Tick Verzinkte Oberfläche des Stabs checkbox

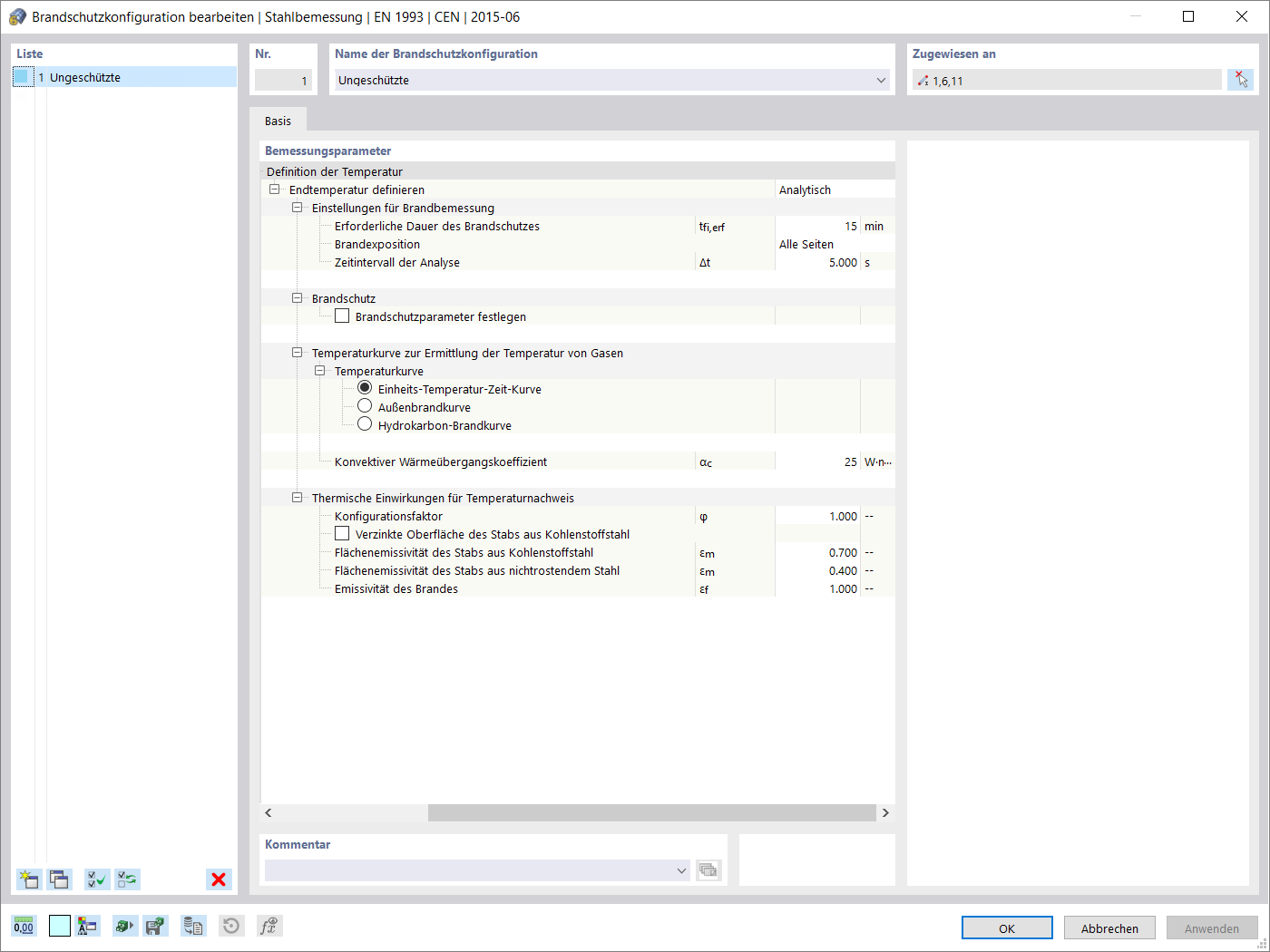(342, 534)
